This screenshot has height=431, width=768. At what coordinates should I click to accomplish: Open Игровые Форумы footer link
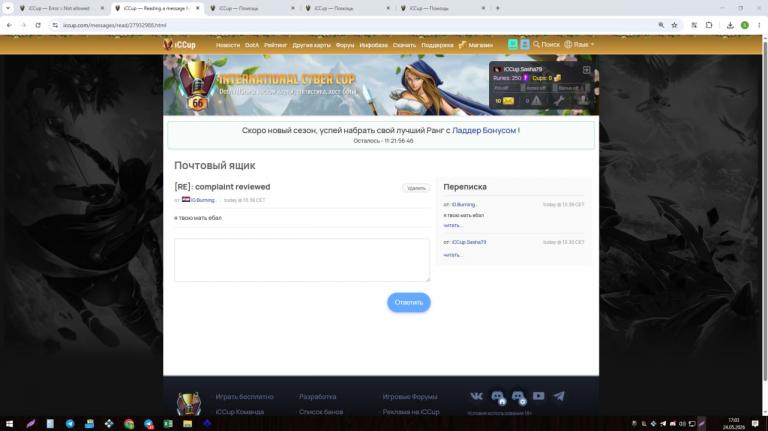click(410, 397)
